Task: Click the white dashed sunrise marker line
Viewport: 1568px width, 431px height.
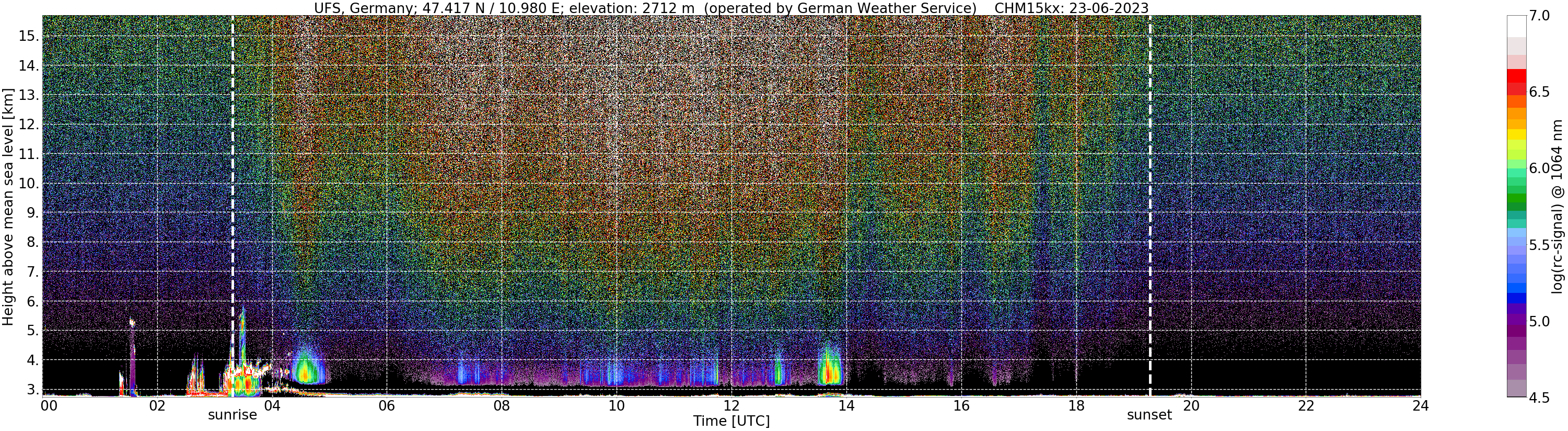Action: (233, 206)
